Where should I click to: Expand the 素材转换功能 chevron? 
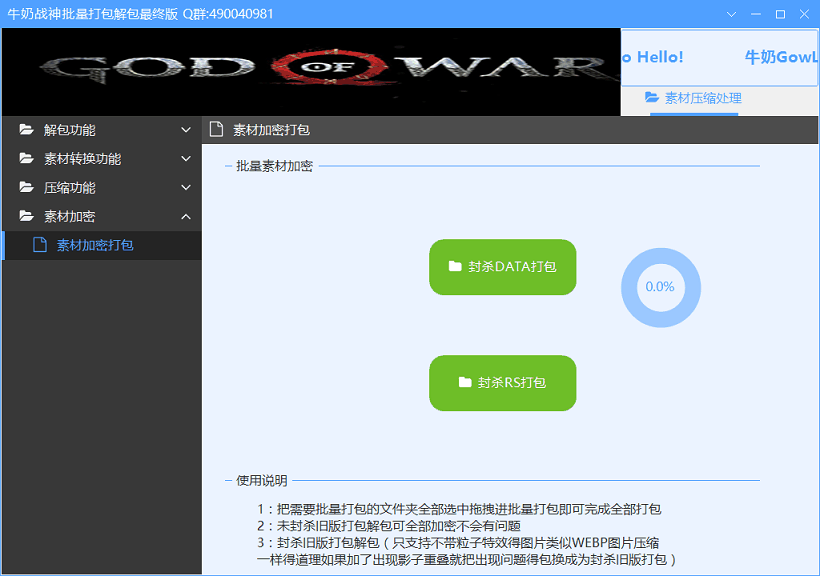coord(186,159)
